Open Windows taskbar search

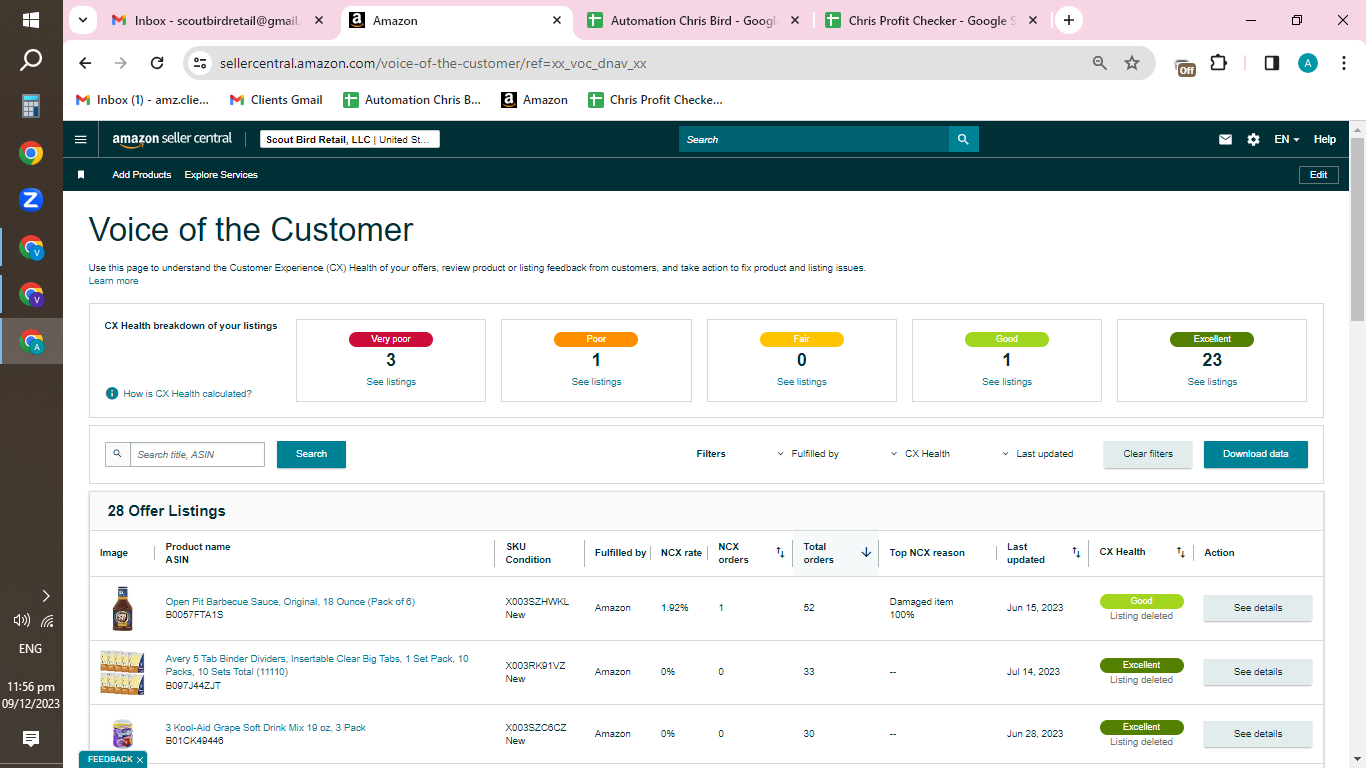[x=31, y=61]
